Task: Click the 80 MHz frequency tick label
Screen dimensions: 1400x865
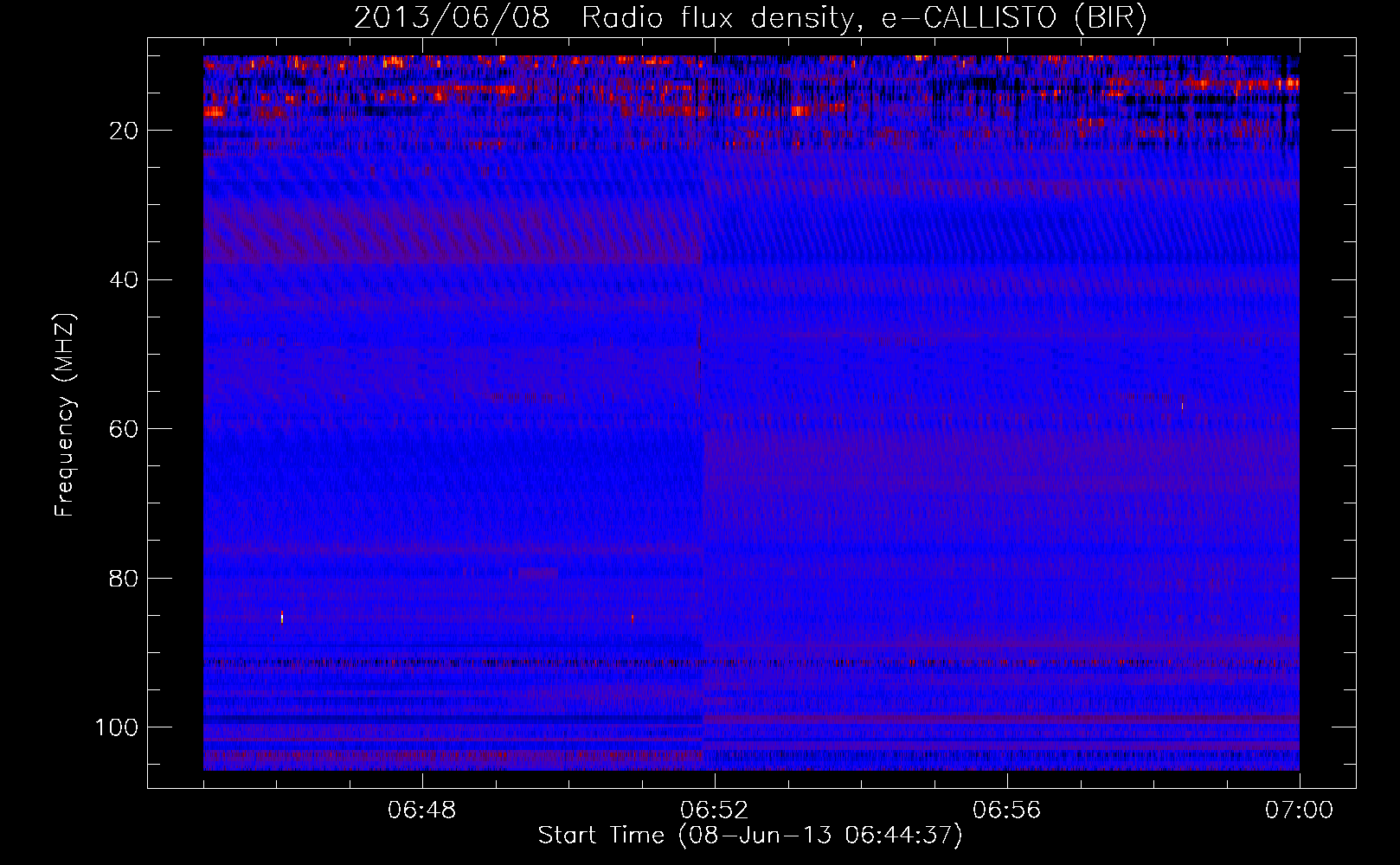Action: click(124, 578)
